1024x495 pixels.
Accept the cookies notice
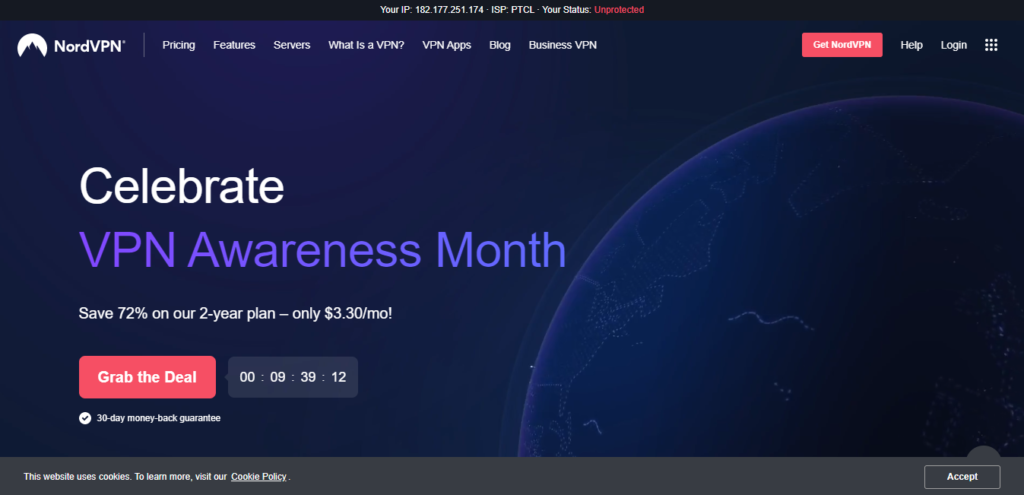pos(962,477)
